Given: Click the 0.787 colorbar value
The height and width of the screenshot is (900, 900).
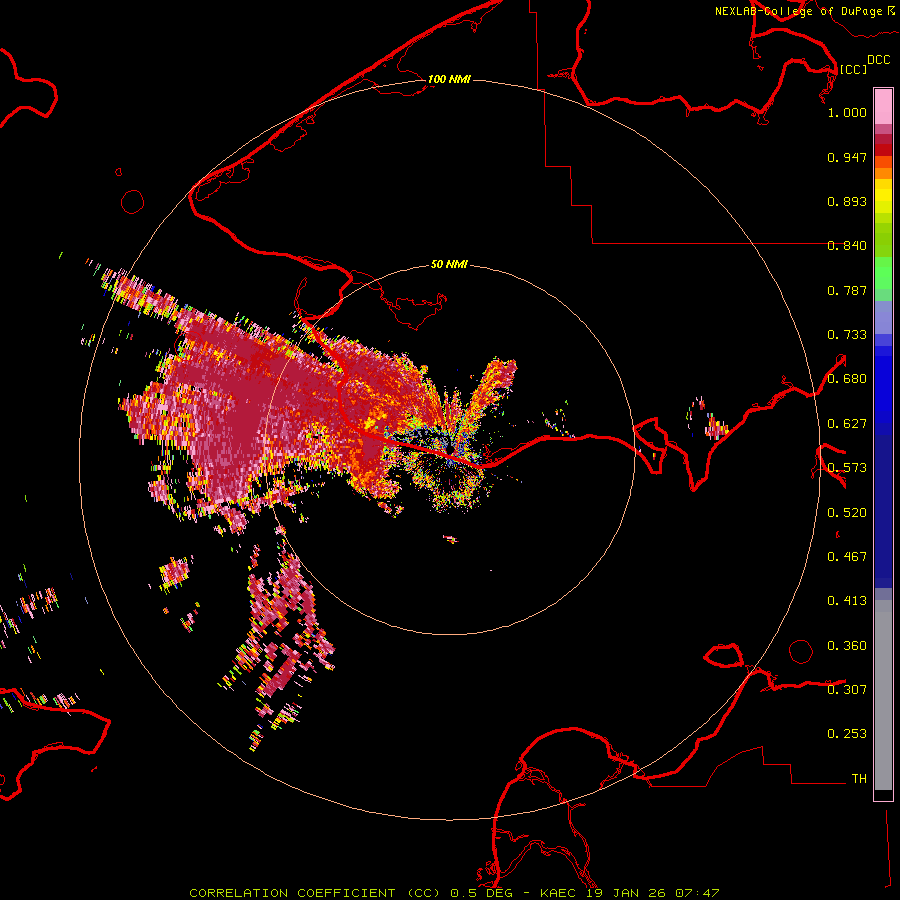Looking at the screenshot, I should coord(847,290).
